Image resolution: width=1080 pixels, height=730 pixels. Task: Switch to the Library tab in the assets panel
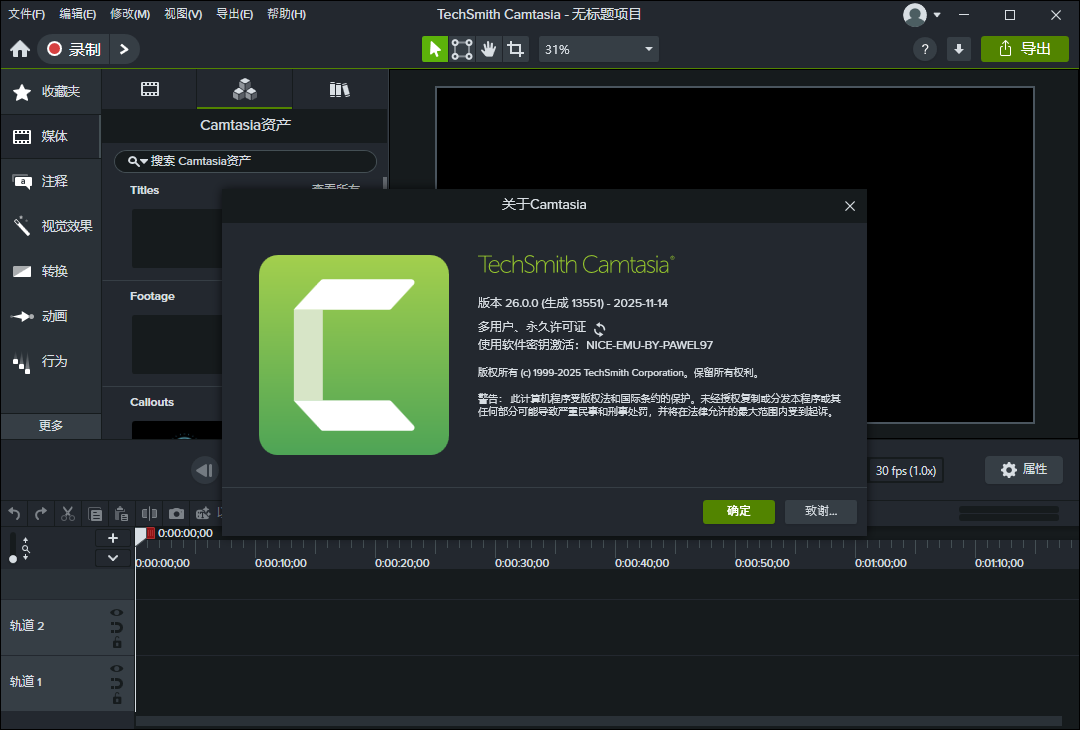pos(340,89)
